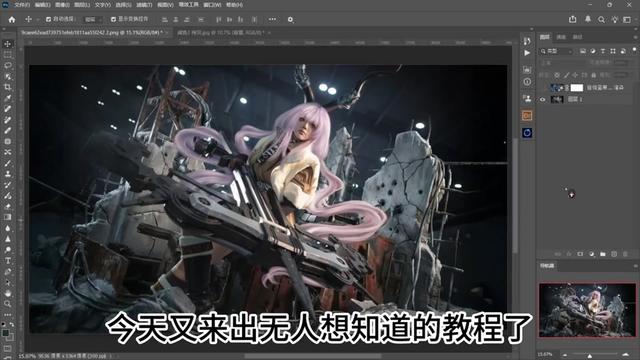Select the Move tool in the toolbox
The image size is (640, 360).
click(7, 44)
